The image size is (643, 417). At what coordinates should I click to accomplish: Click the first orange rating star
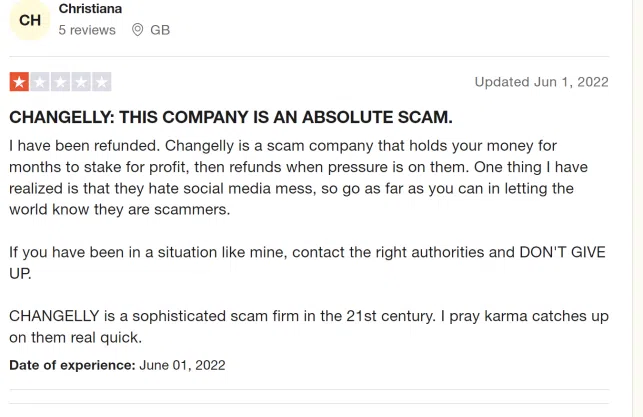click(x=19, y=82)
